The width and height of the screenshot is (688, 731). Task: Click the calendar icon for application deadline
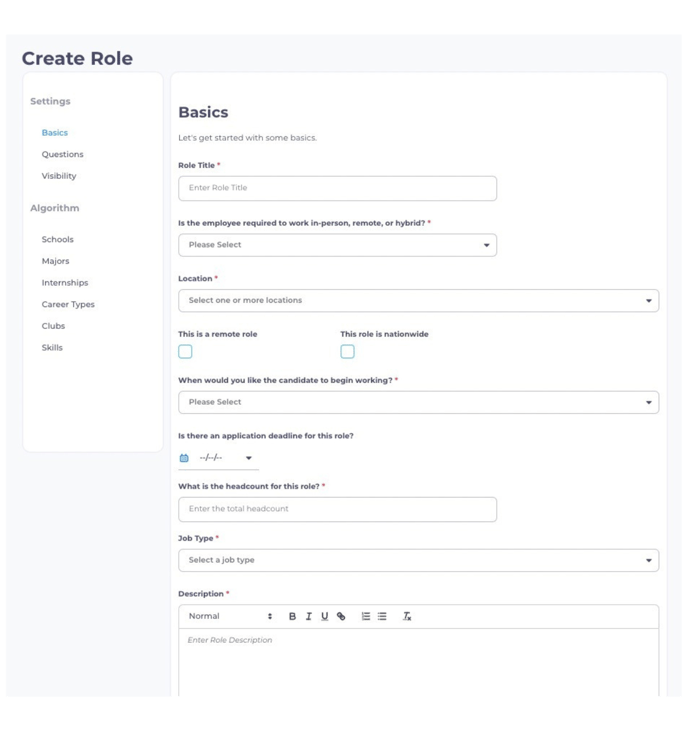[184, 458]
